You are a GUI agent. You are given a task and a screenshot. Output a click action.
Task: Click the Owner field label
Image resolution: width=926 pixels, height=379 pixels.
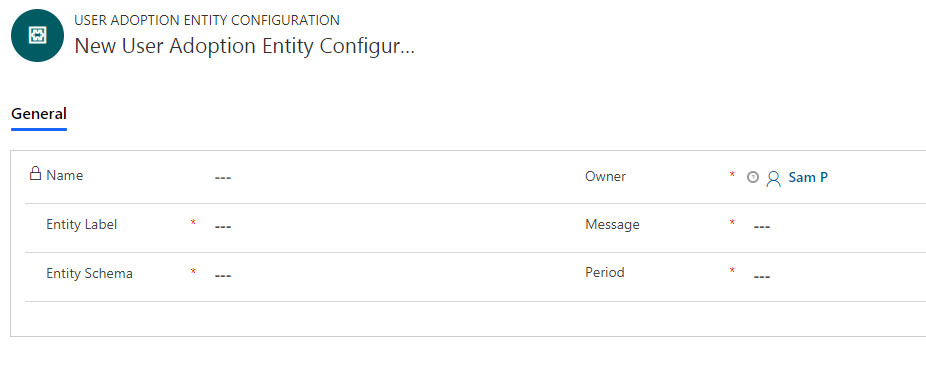605,176
